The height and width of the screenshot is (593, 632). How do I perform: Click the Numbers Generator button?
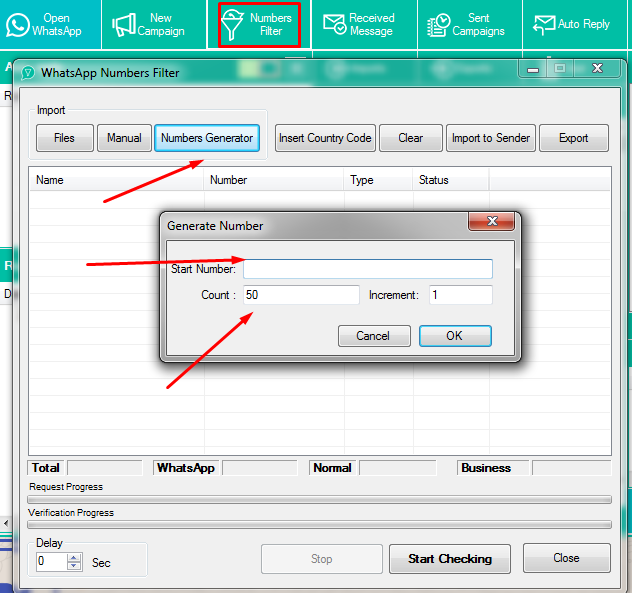pyautogui.click(x=207, y=138)
